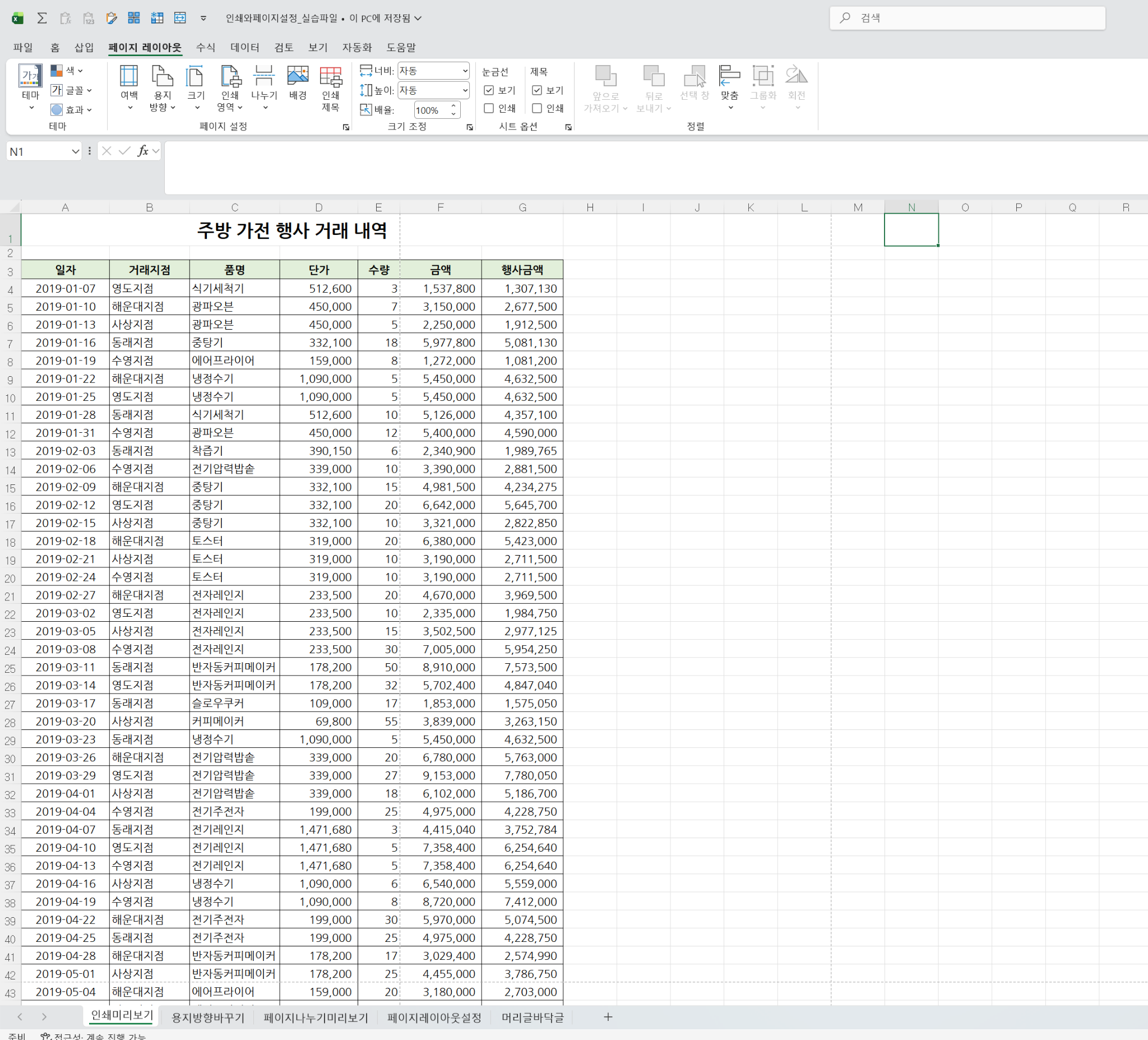Expand the 높이 (Height) dropdown
1148x1040 pixels.
(x=465, y=90)
